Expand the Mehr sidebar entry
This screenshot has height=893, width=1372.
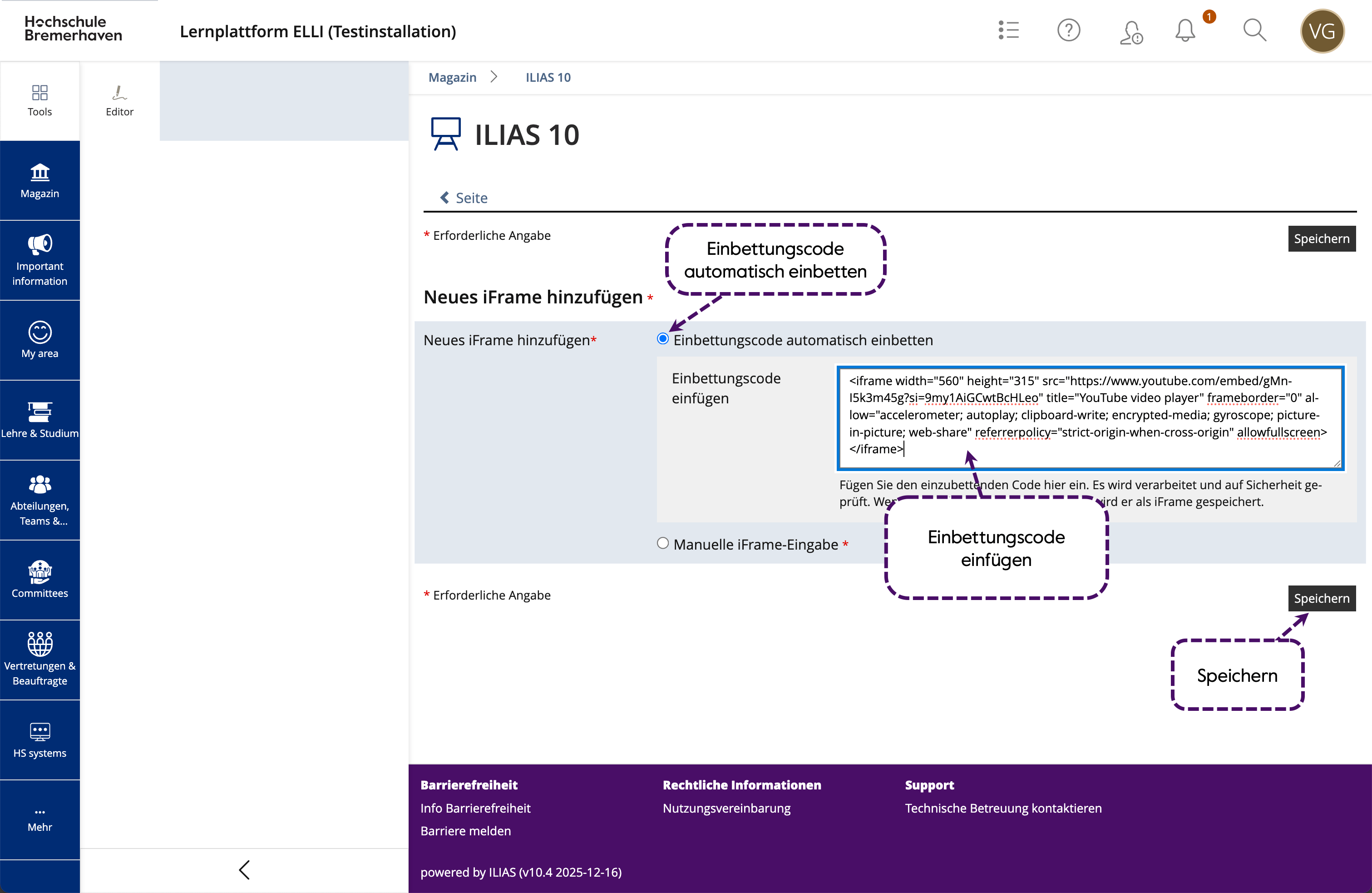coord(40,819)
